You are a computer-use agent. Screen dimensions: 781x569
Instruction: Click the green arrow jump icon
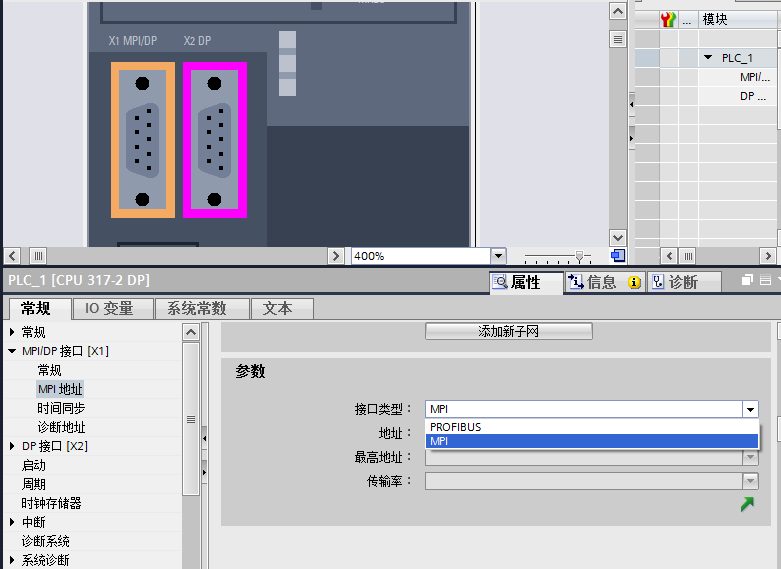point(747,505)
